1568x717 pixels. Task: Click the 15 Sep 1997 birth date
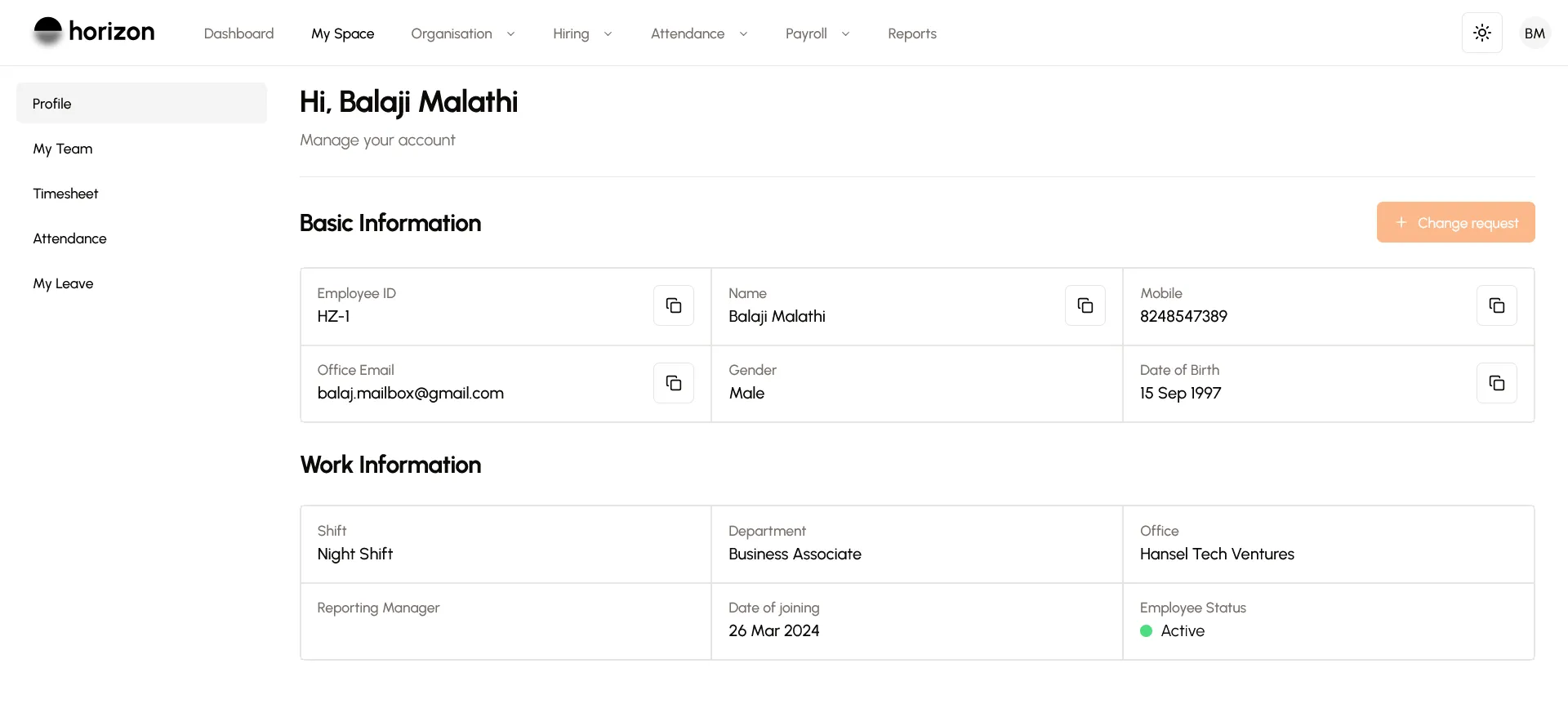1180,393
